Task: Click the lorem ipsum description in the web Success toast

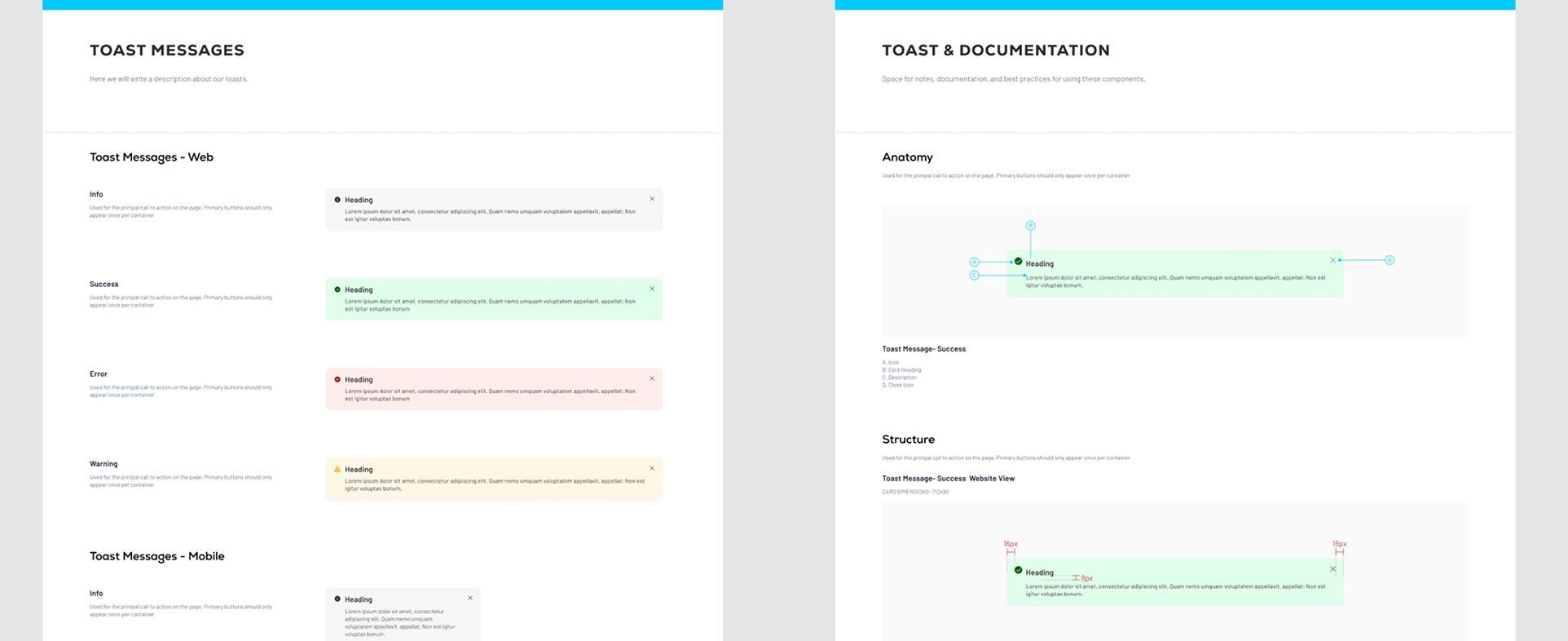Action: point(490,305)
